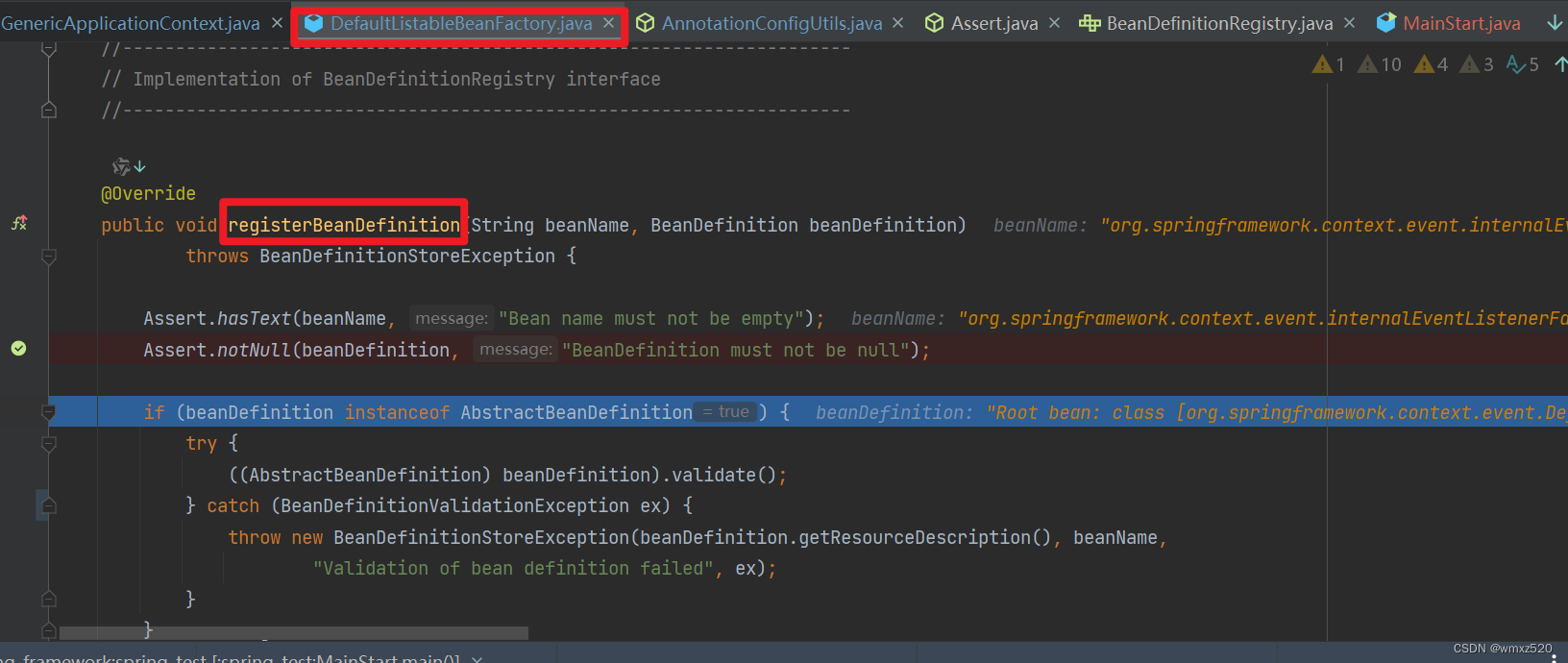Click AbstractBeanDefinition in the instanceof check
Image resolution: width=1568 pixels, height=663 pixels.
[x=576, y=412]
